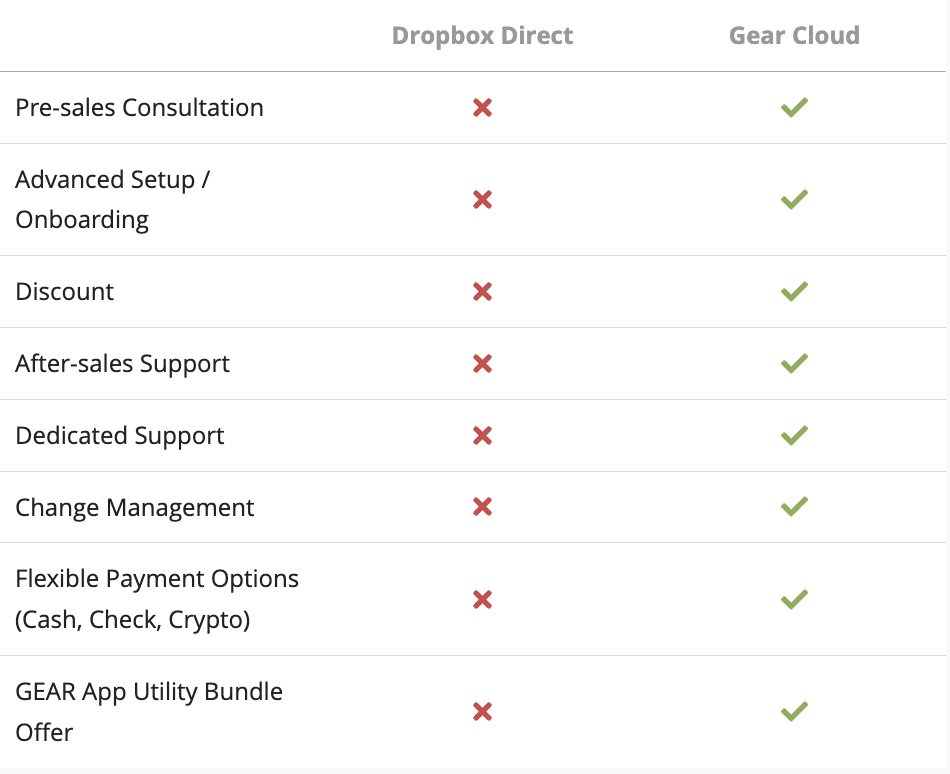This screenshot has width=950, height=774.
Task: Click red X for After-sales Support
Action: pyautogui.click(x=482, y=364)
